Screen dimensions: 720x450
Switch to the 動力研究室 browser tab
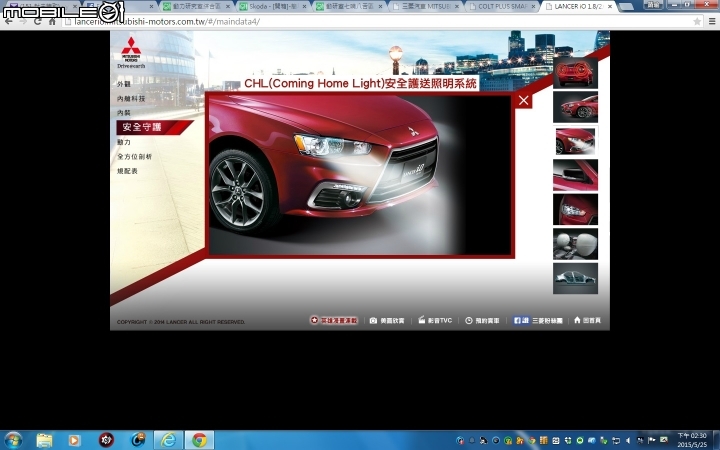[x=197, y=6]
